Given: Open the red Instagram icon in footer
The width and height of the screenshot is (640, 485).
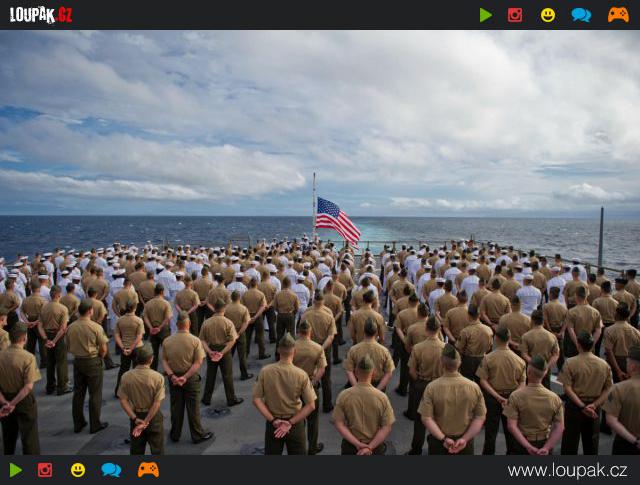Looking at the screenshot, I should [x=45, y=470].
